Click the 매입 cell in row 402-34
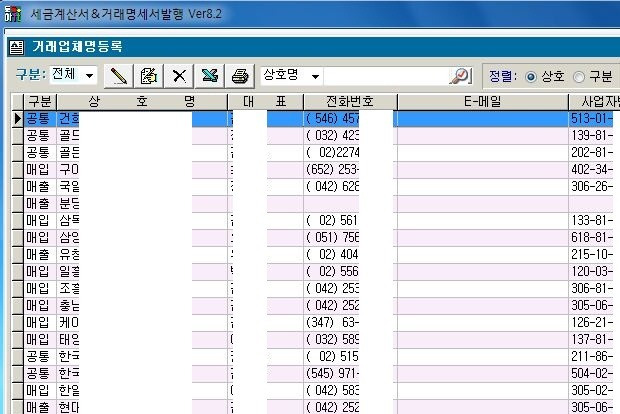 [x=40, y=170]
